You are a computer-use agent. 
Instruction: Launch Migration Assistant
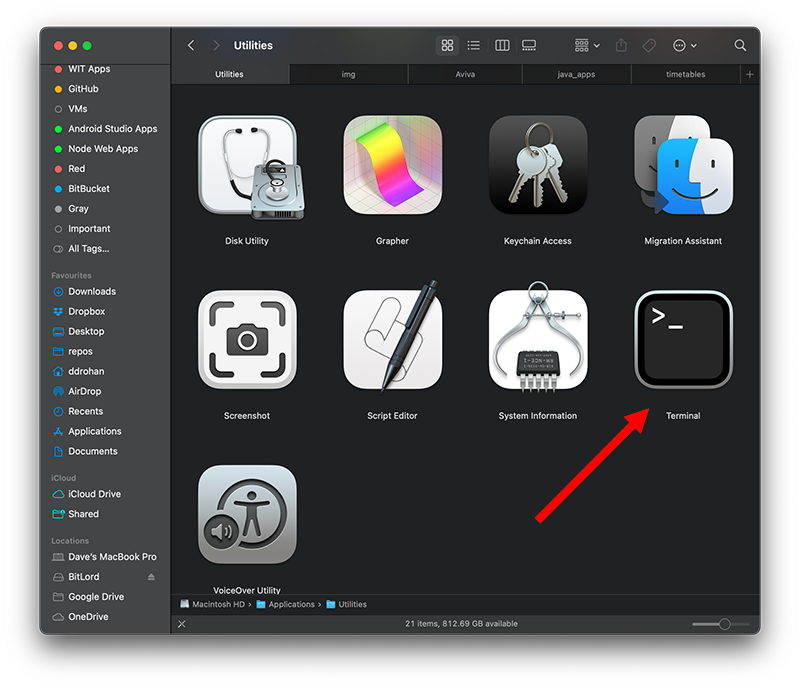(x=683, y=165)
